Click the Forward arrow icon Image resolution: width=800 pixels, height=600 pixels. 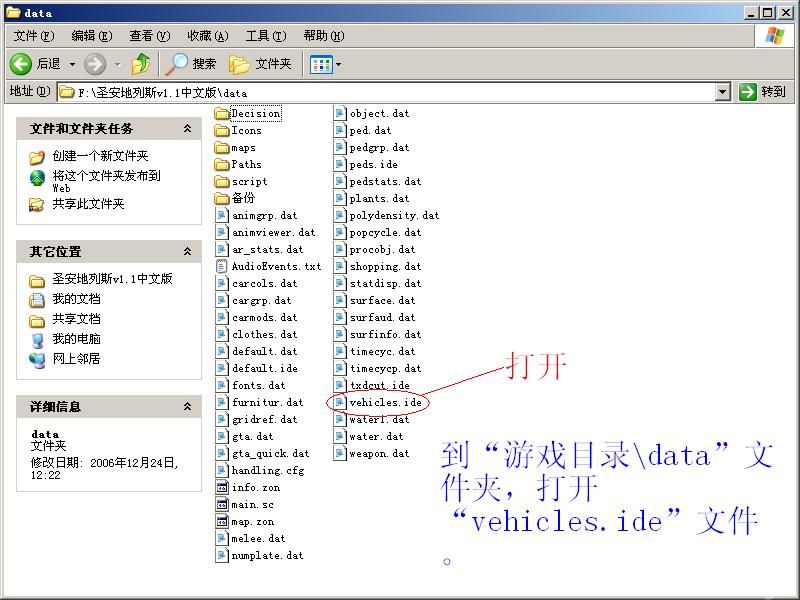(x=94, y=64)
